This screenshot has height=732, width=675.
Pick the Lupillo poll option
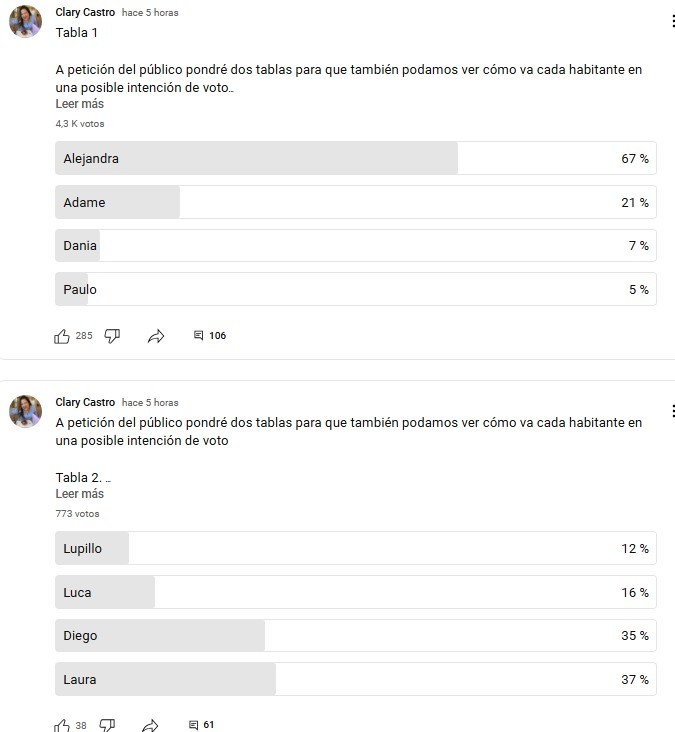[355, 548]
